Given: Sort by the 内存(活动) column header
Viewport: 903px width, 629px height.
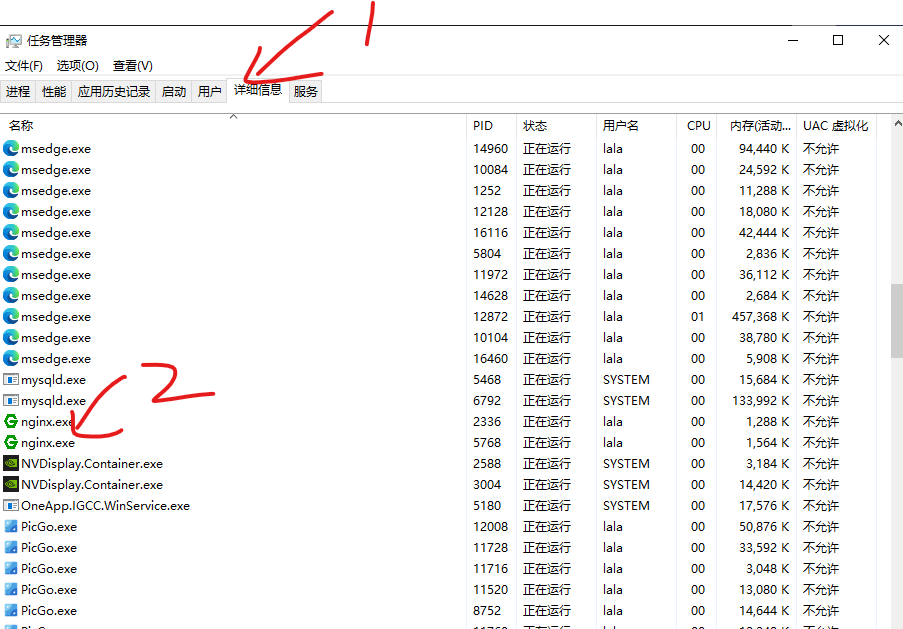Looking at the screenshot, I should (757, 125).
